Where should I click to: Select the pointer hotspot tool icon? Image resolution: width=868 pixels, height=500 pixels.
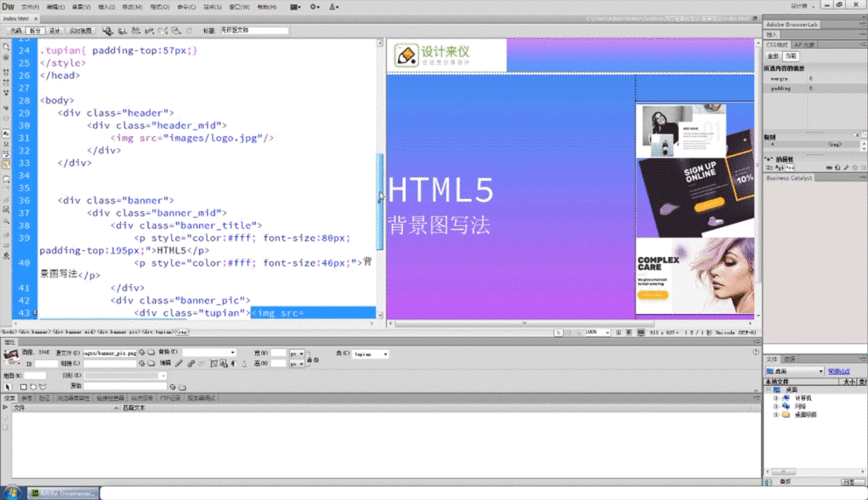(x=8, y=386)
